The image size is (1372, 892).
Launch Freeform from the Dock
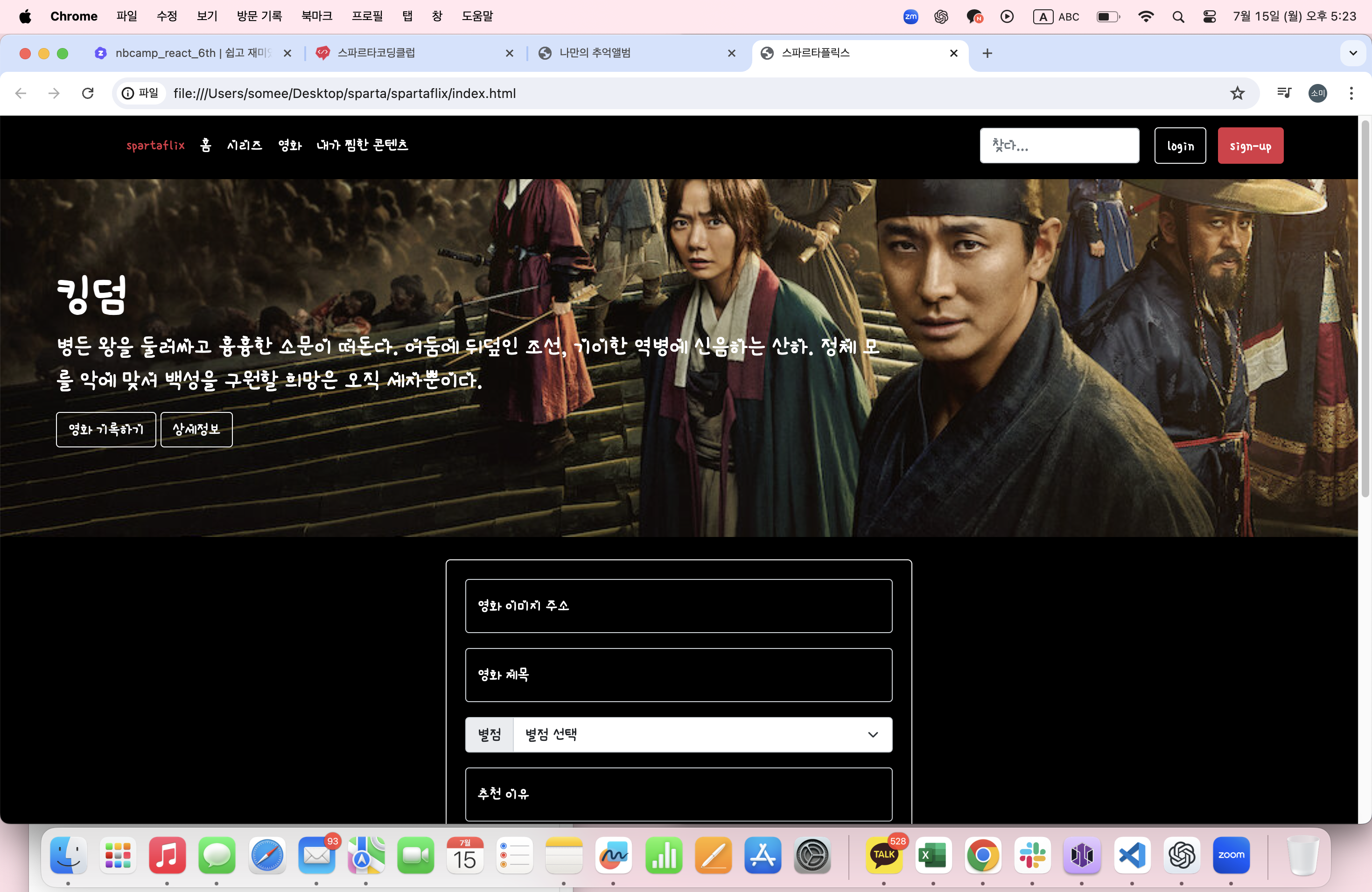point(613,855)
